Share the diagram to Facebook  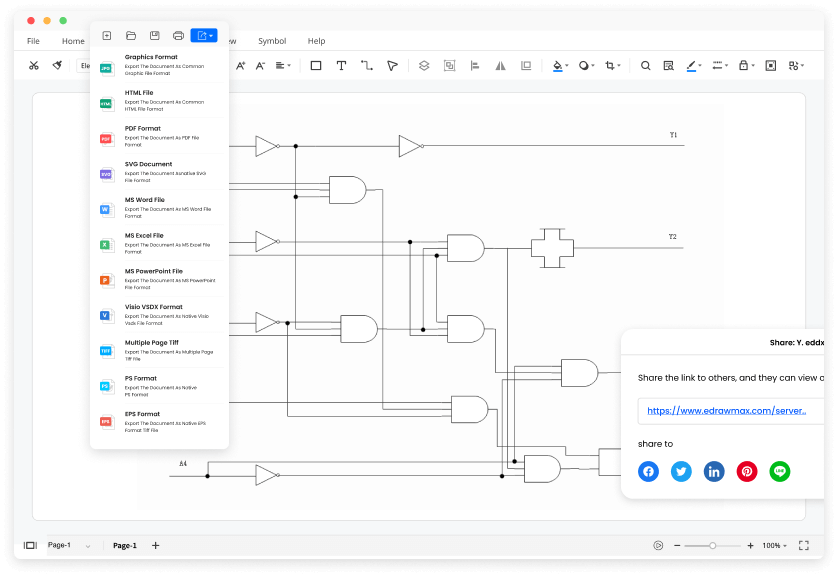[x=648, y=471]
